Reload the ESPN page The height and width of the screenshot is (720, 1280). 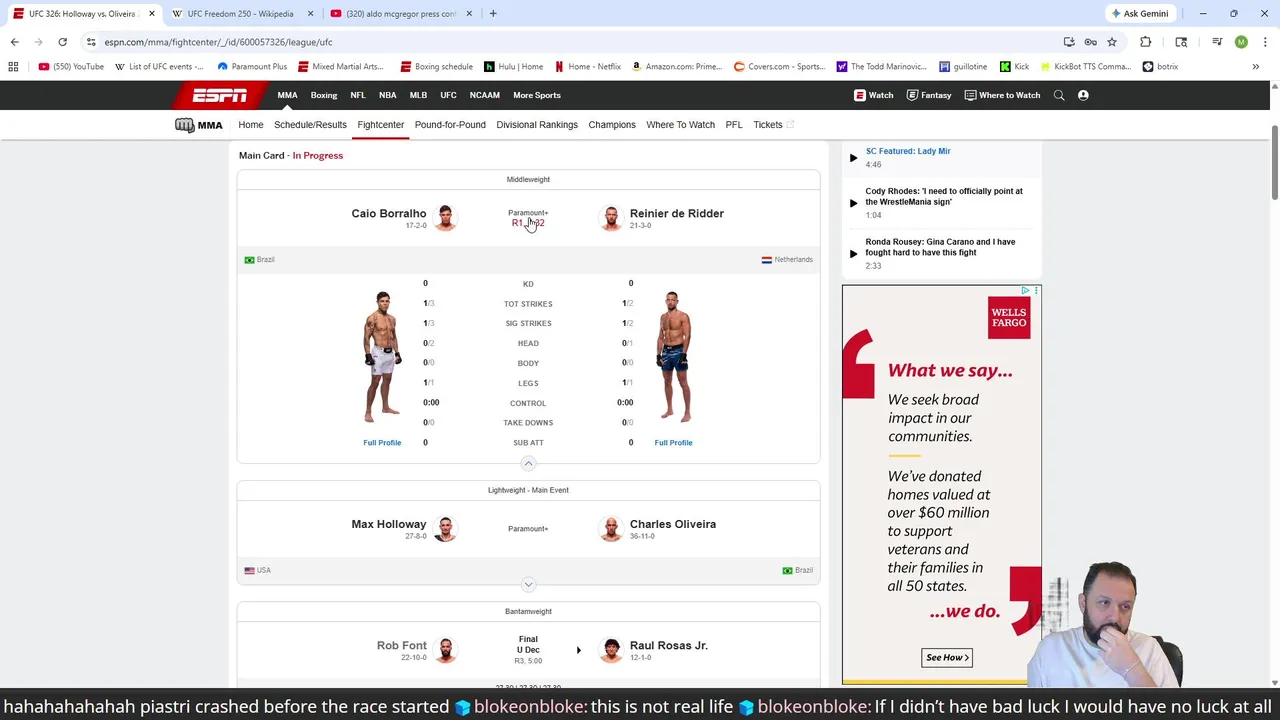coord(62,42)
